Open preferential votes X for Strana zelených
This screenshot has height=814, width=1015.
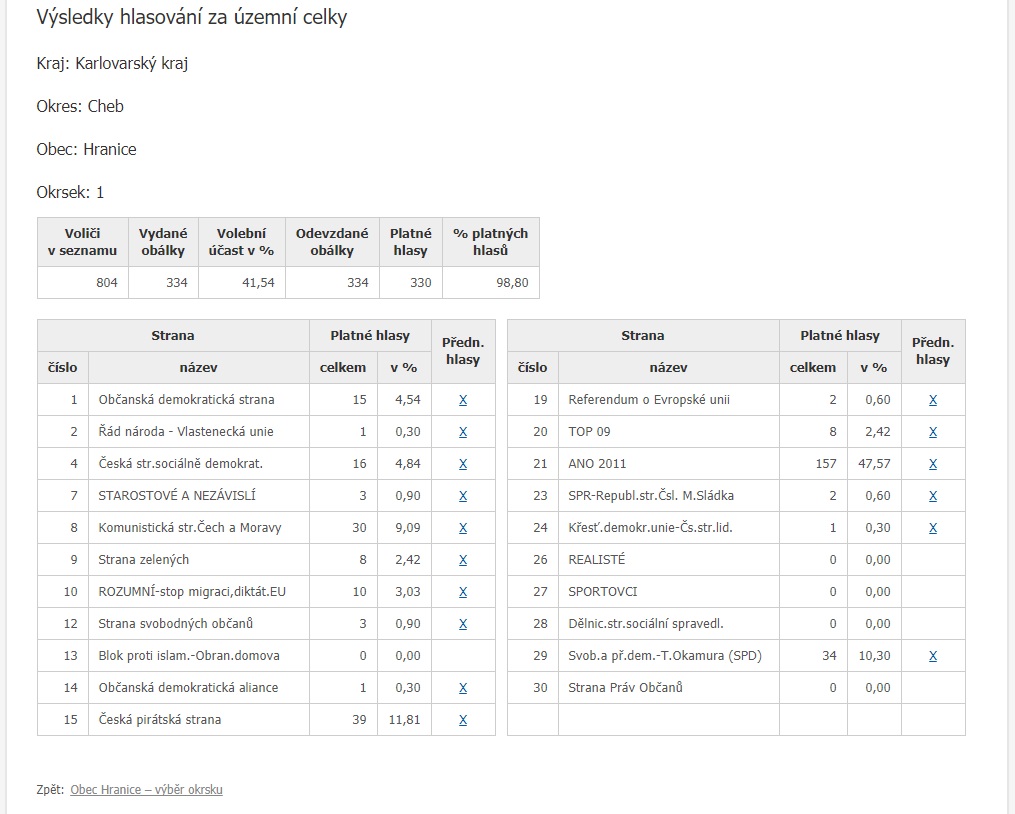(463, 560)
